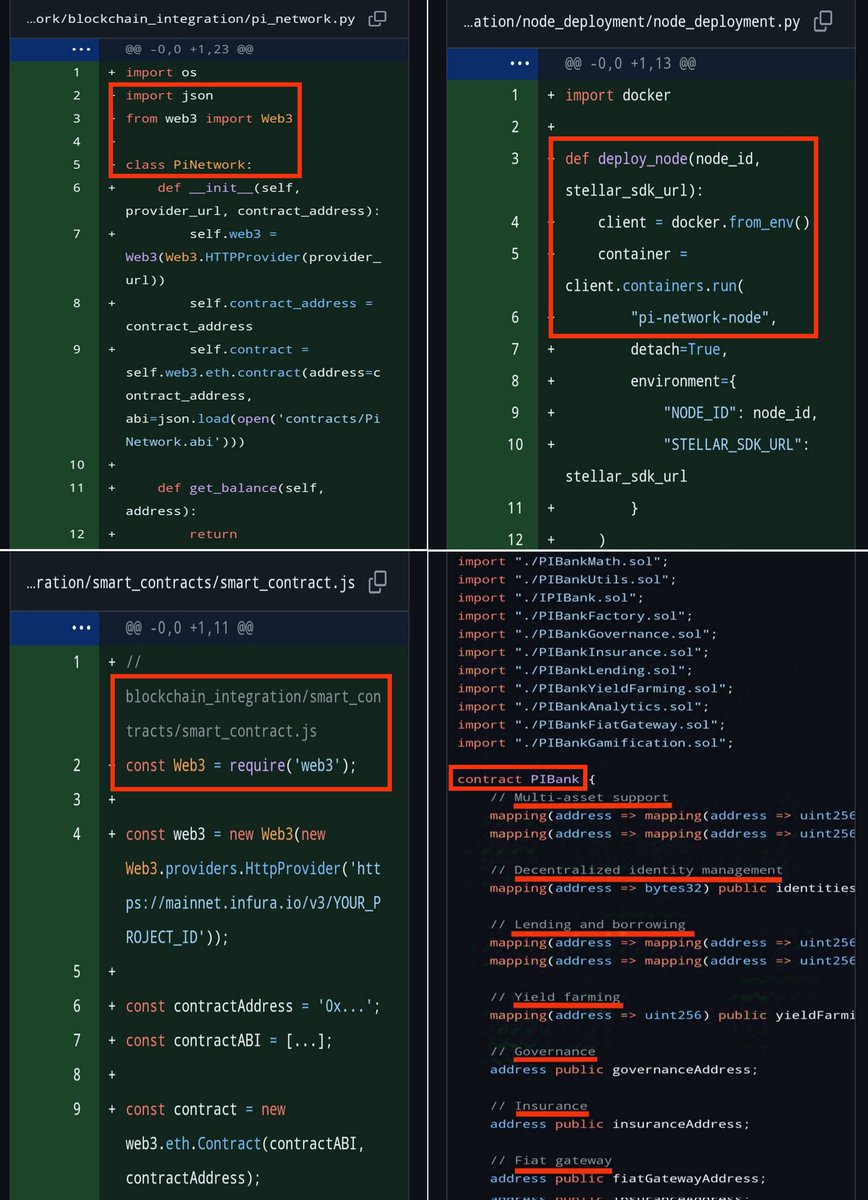The image size is (868, 1200).
Task: Click import './PIBankFactory.sol' line
Action: pos(575,616)
